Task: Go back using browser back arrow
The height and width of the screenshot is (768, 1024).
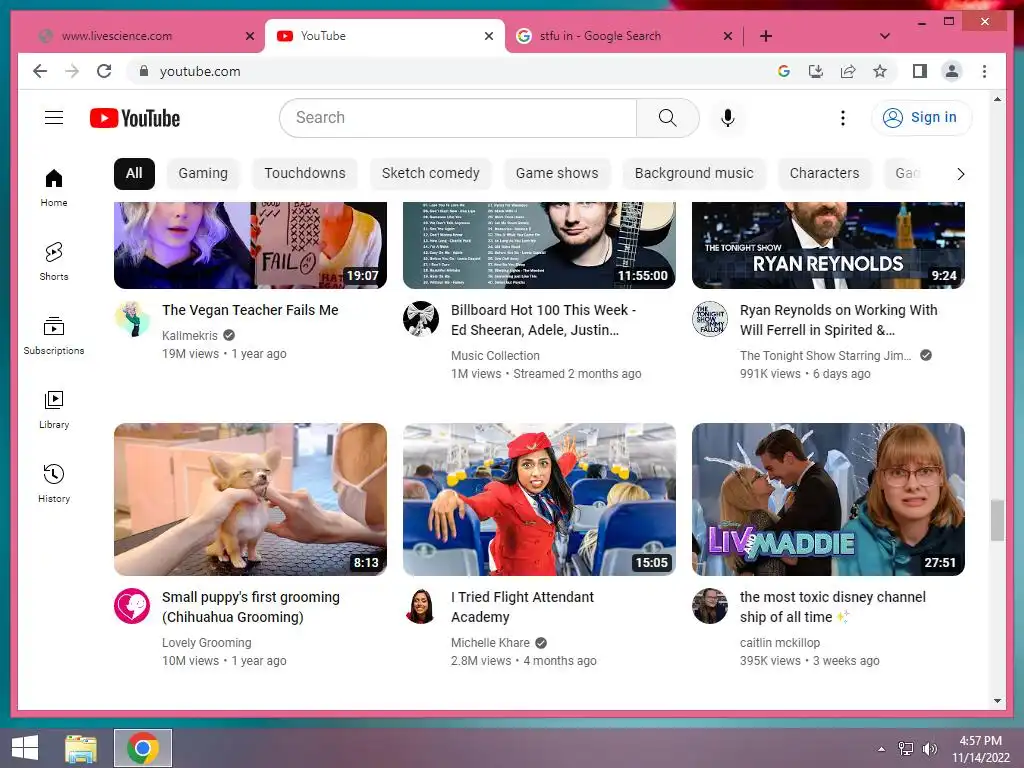Action: (x=40, y=71)
